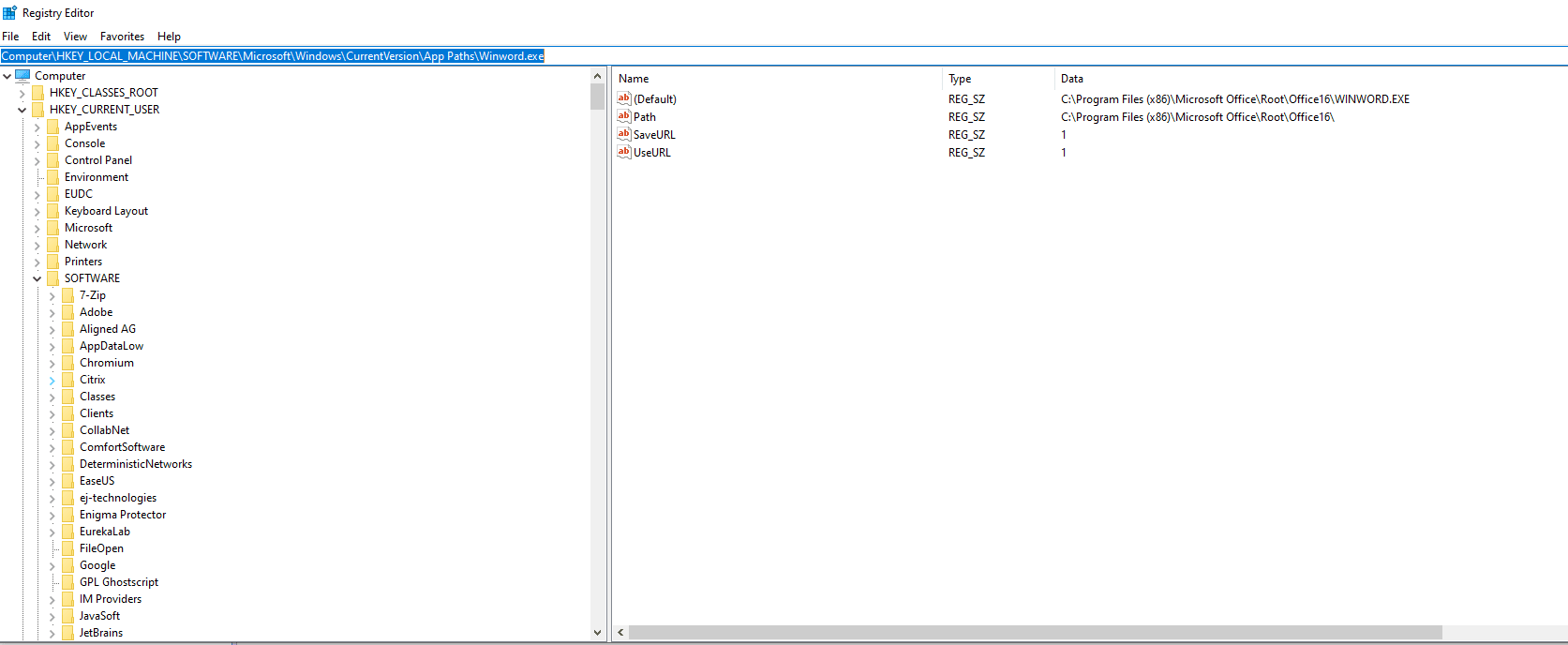The image size is (1568, 645).
Task: Click the folder icon next to Console
Action: [52, 143]
